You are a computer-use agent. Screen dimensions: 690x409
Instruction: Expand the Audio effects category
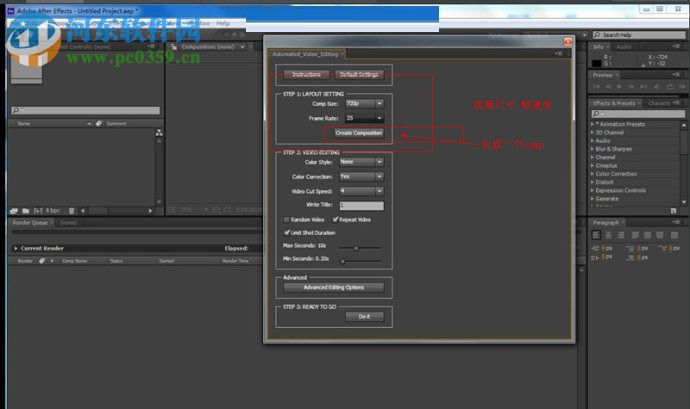[x=592, y=141]
